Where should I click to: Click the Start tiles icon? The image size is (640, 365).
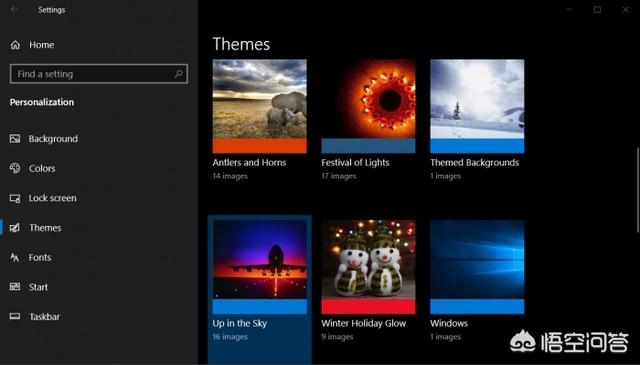[15, 287]
